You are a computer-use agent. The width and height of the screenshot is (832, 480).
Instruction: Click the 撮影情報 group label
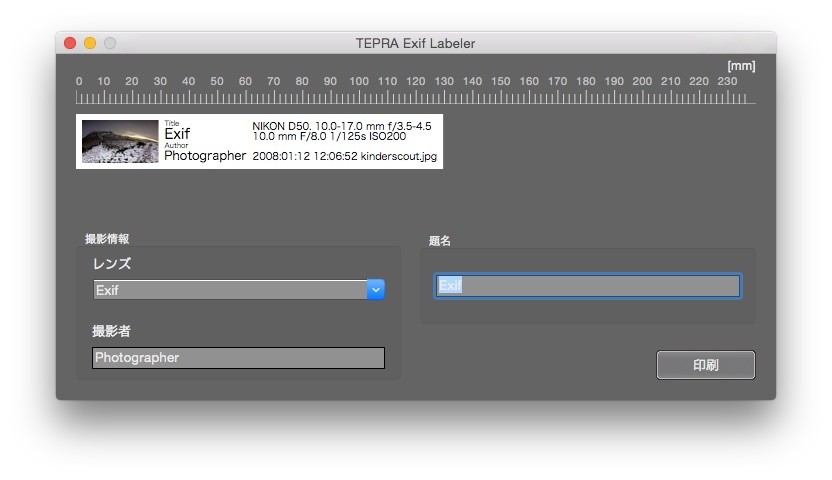pos(107,239)
